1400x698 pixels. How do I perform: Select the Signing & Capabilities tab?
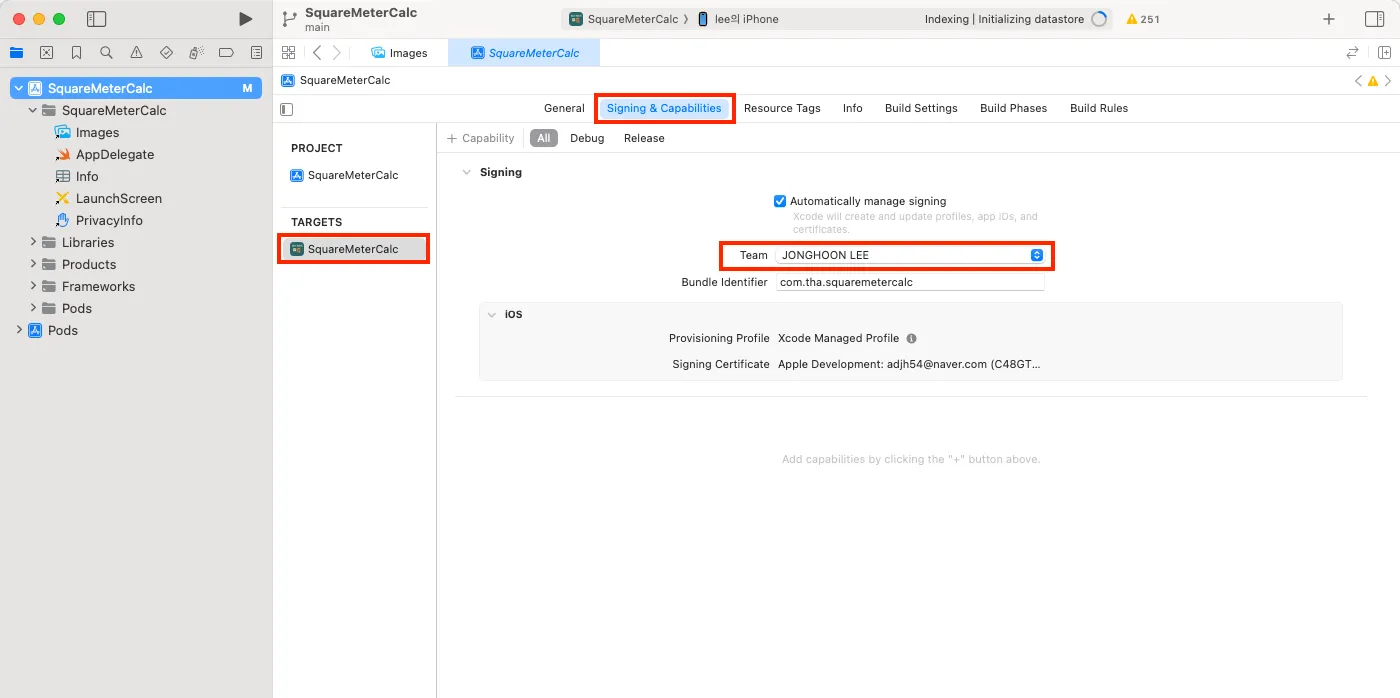[664, 108]
